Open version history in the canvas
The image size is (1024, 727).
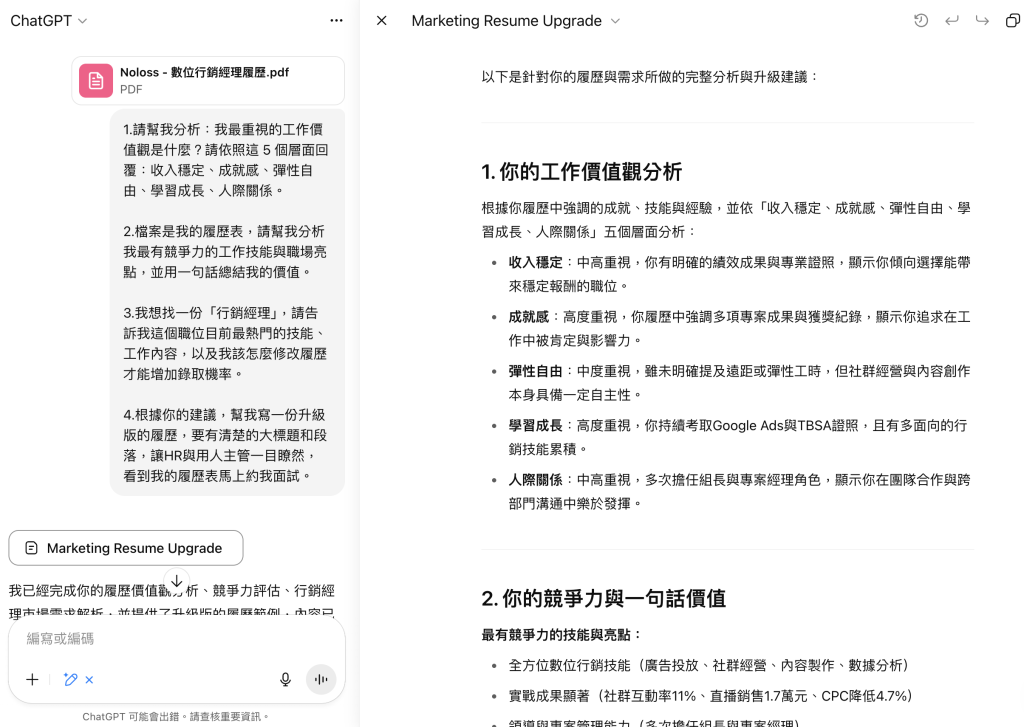pos(920,20)
